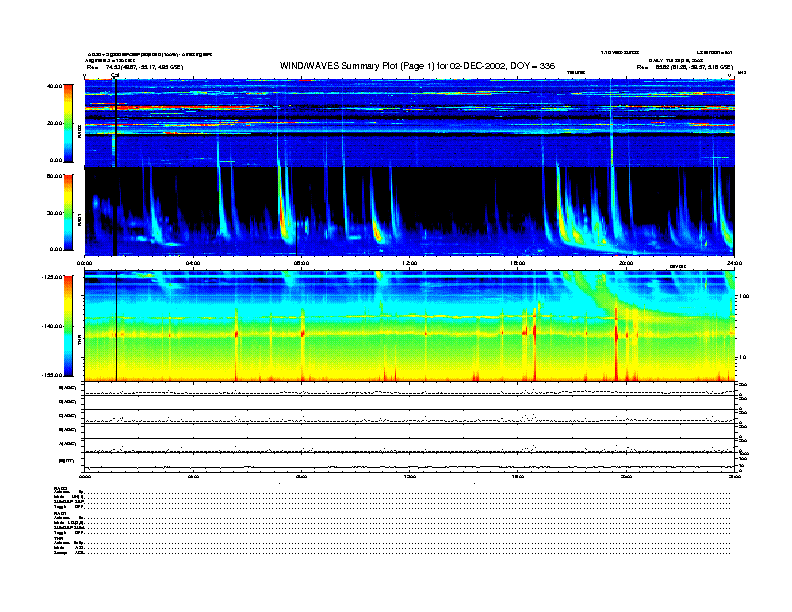Screen dimensions: 792x612
Task: Click the tall red TNR spike near 19:40
Action: pos(616,343)
